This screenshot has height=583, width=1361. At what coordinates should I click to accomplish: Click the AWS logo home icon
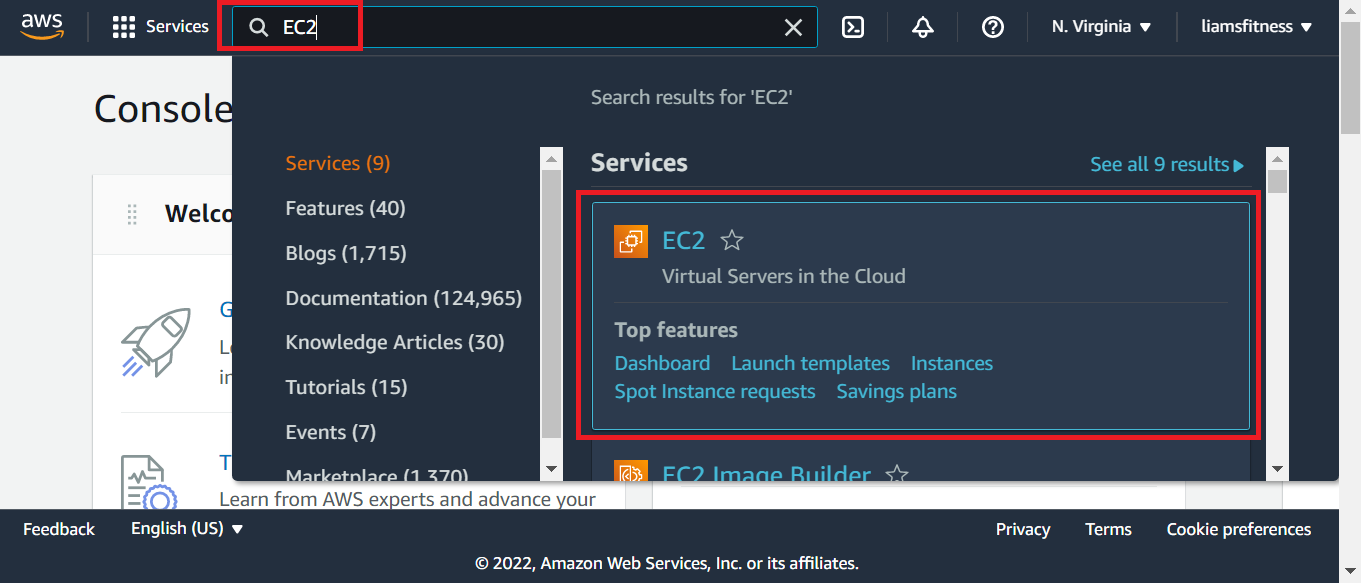click(42, 27)
